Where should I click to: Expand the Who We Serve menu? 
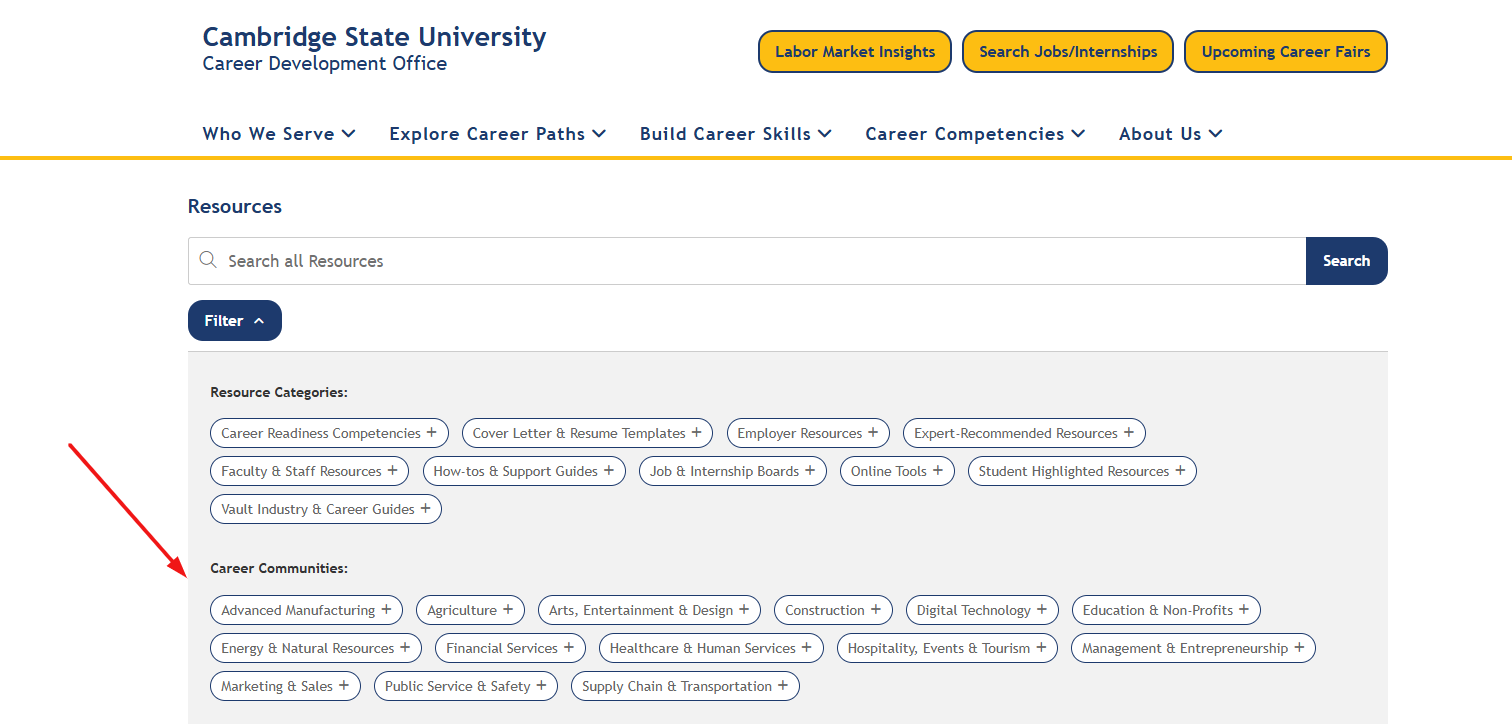coord(278,134)
